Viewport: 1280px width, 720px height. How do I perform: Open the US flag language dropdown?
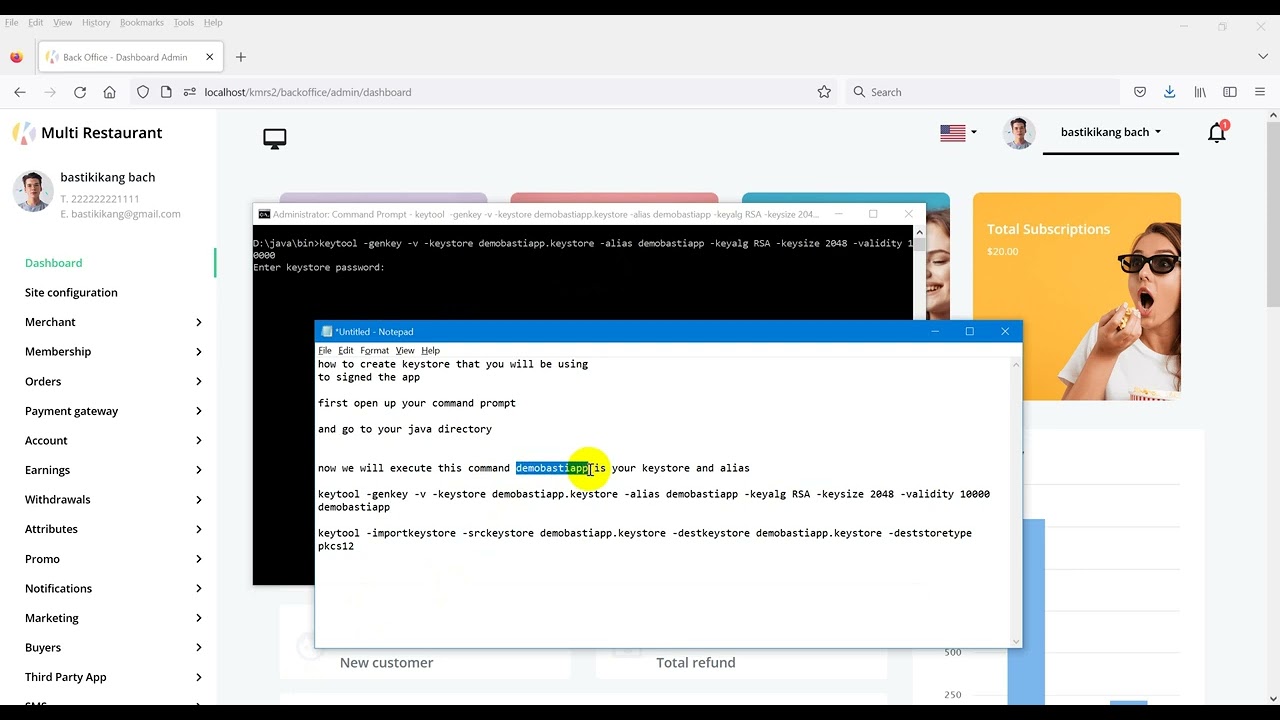coord(958,132)
